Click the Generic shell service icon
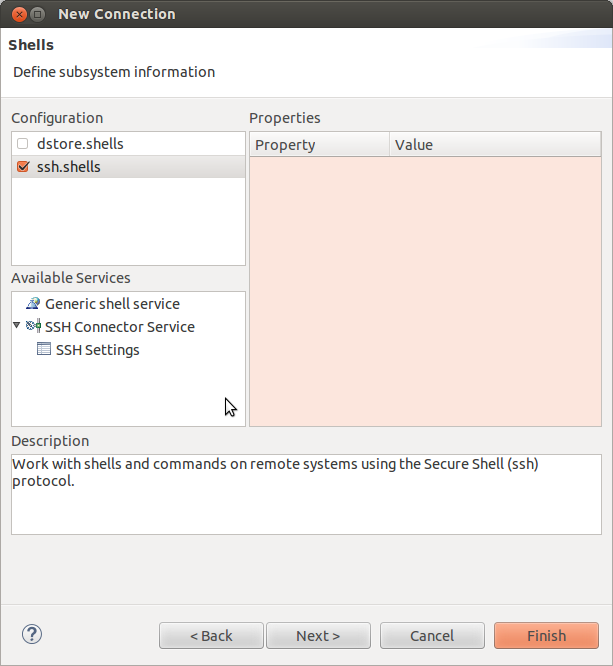The width and height of the screenshot is (613, 666). click(x=33, y=304)
